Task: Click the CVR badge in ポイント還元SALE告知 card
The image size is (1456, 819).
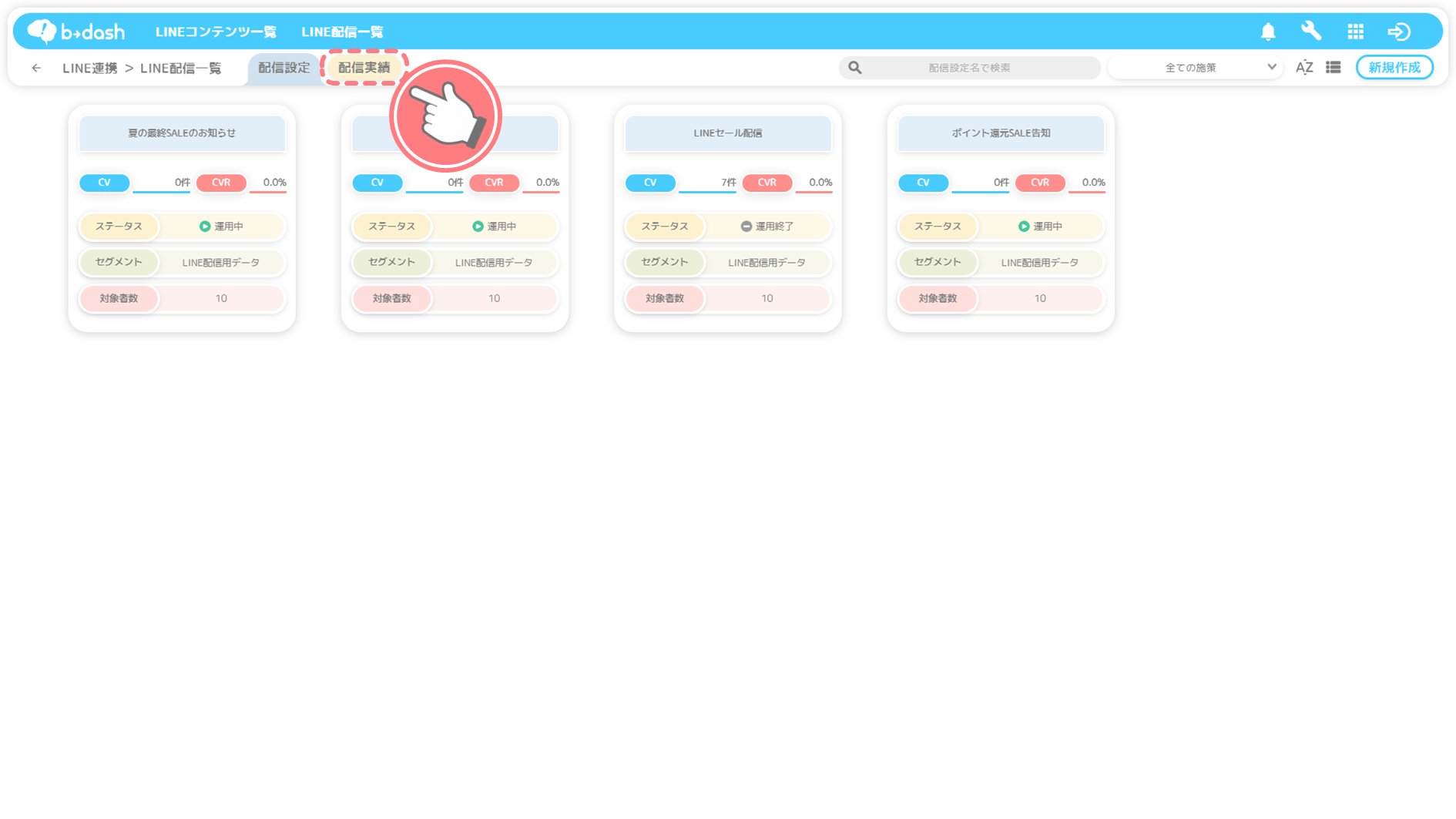Action: point(1040,183)
